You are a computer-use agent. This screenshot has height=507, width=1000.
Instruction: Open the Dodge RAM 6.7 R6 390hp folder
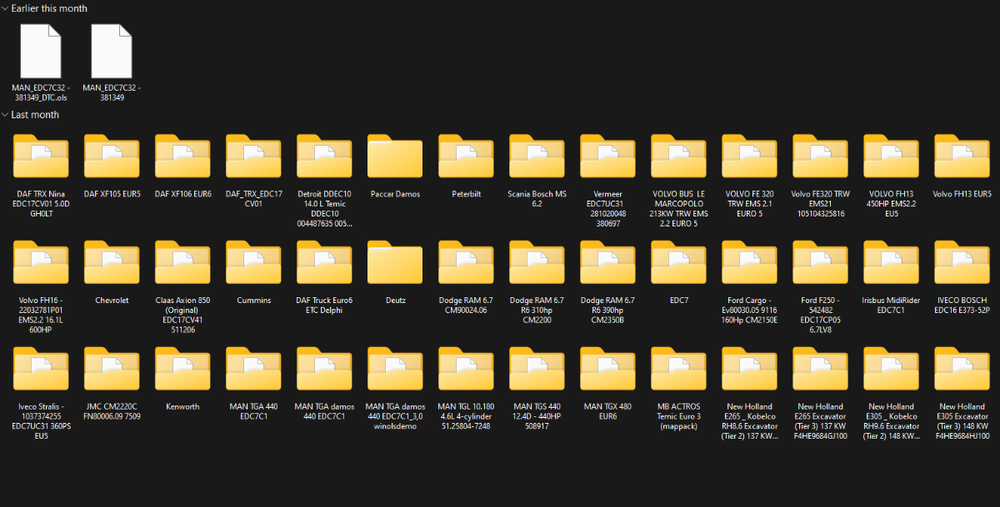608,263
